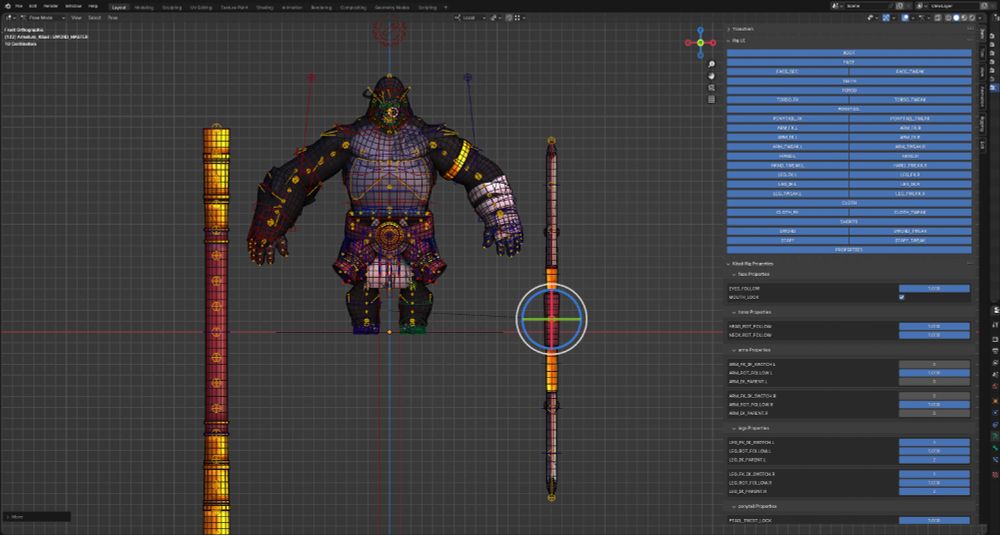Uncheck the MOUTH_LOCK checkbox
1000x535 pixels.
click(901, 297)
